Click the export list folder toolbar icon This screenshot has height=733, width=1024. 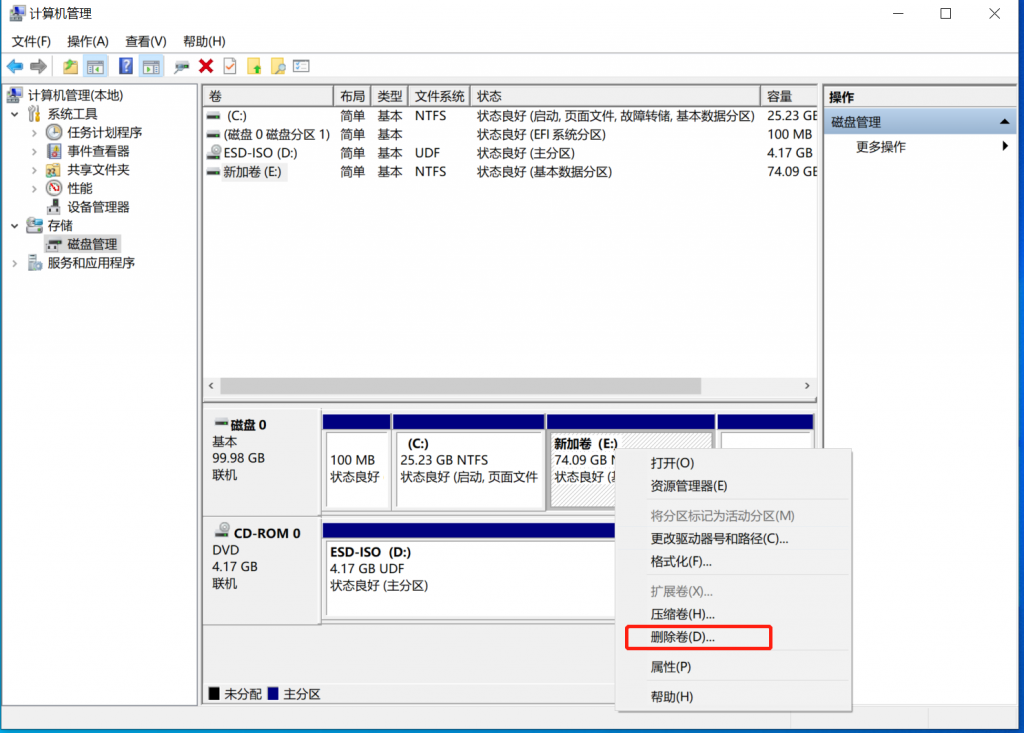[x=70, y=66]
